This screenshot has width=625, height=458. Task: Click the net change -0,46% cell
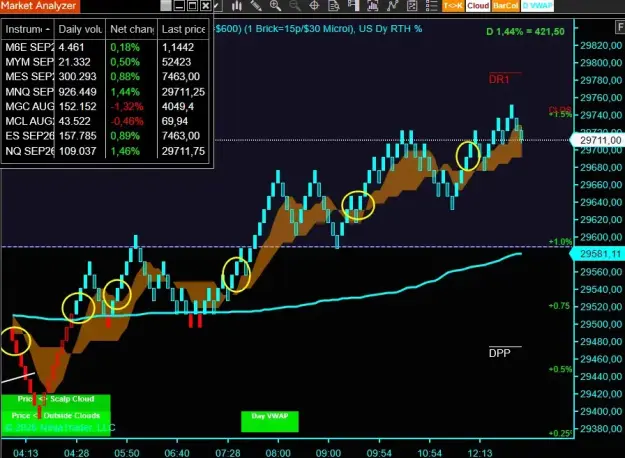point(127,122)
